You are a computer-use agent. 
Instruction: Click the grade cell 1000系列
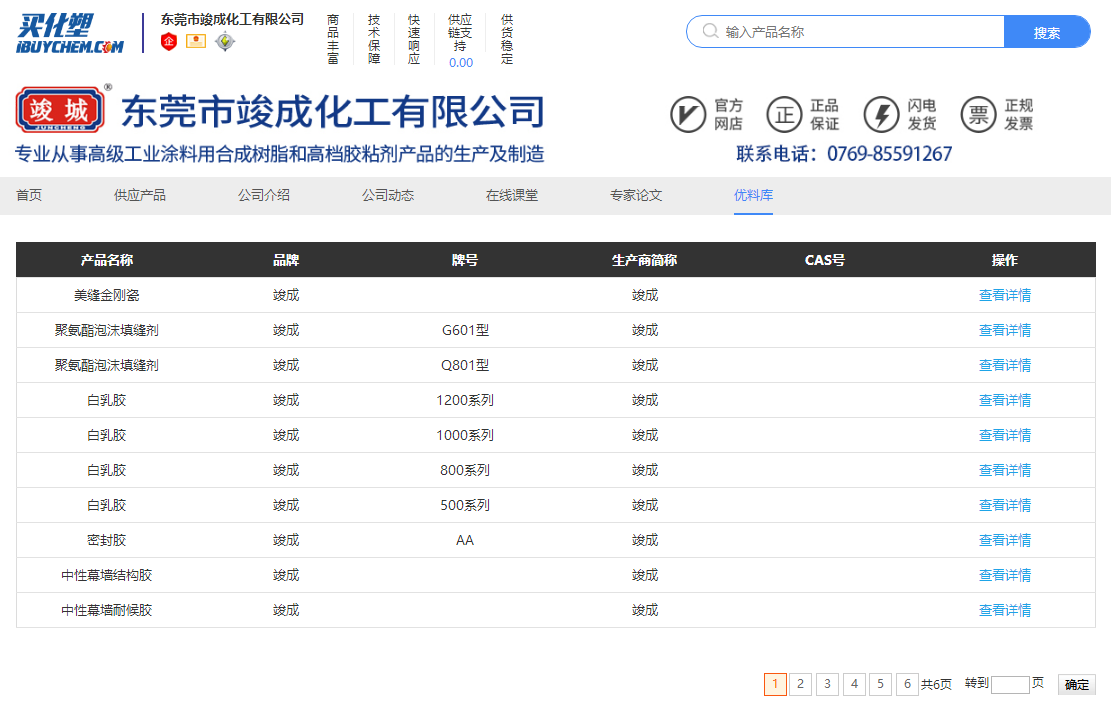[465, 435]
